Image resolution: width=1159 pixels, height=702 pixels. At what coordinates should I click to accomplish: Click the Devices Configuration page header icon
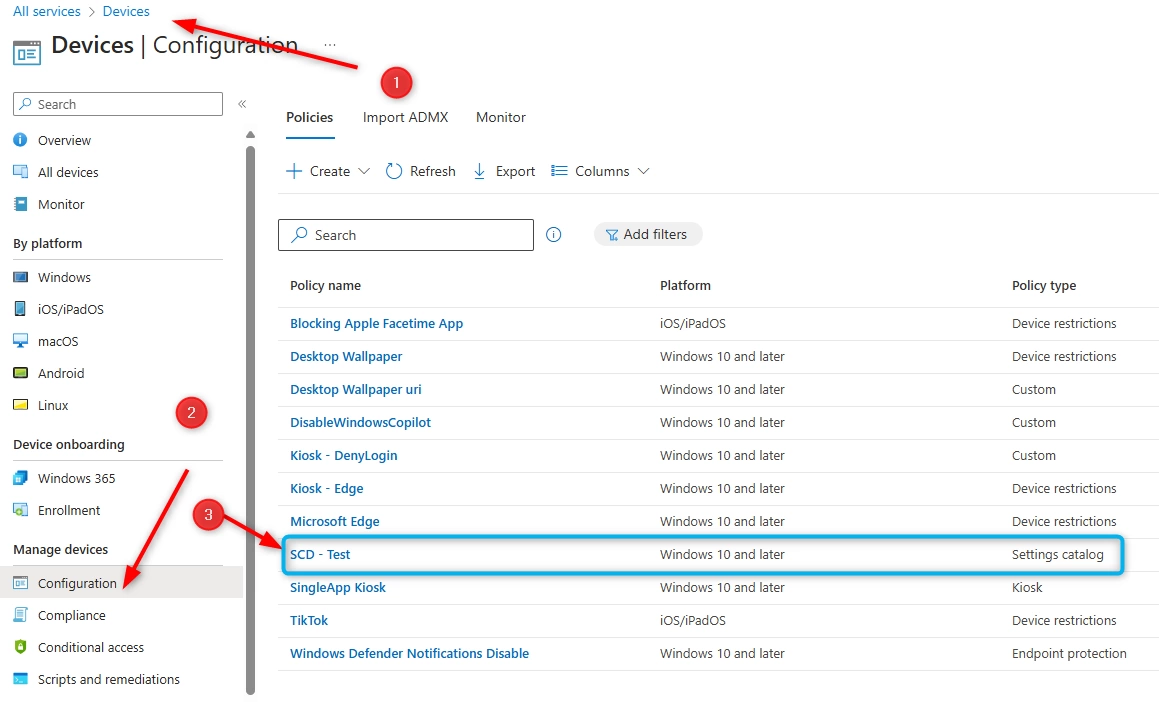[x=27, y=53]
